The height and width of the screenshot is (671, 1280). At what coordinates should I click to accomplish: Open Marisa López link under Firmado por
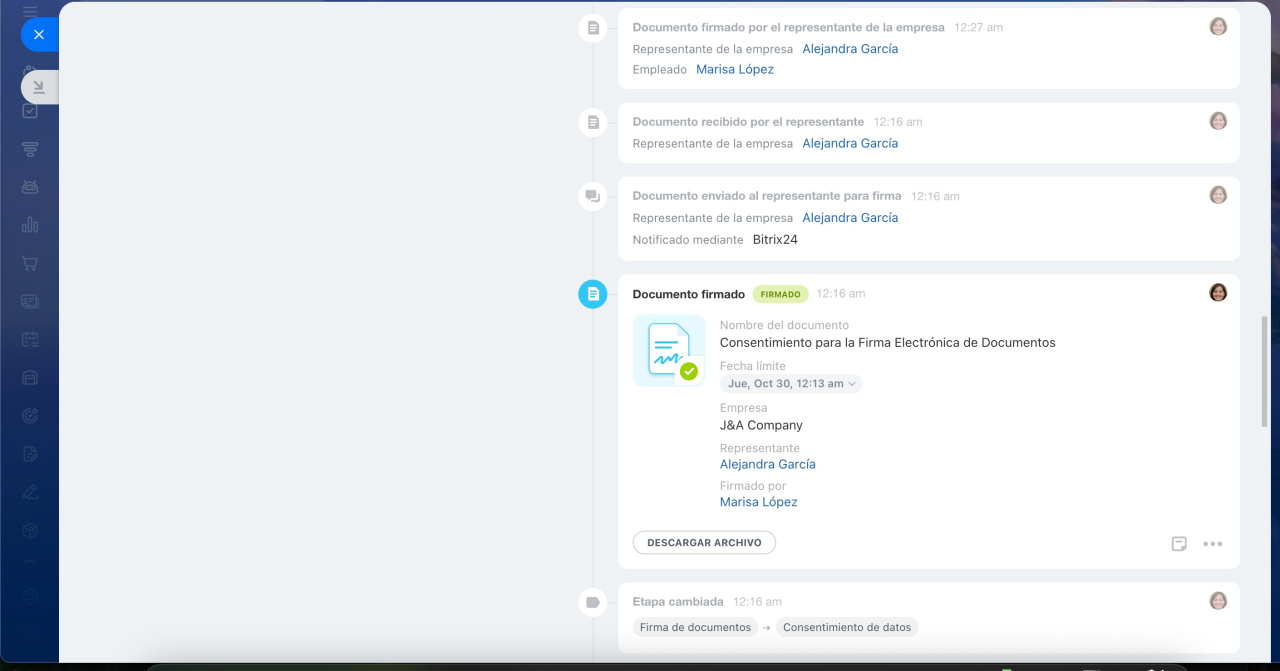(759, 502)
